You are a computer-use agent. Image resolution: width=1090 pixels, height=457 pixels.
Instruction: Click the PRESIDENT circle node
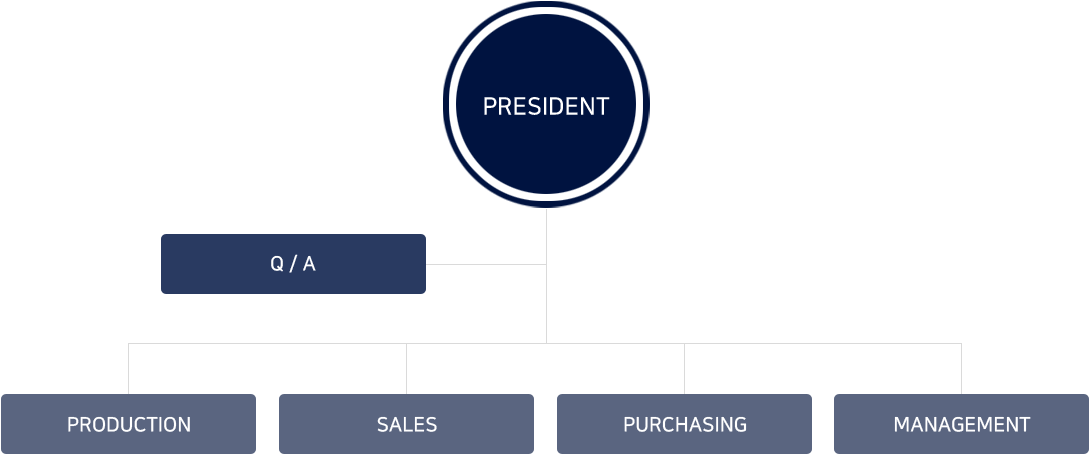546,104
